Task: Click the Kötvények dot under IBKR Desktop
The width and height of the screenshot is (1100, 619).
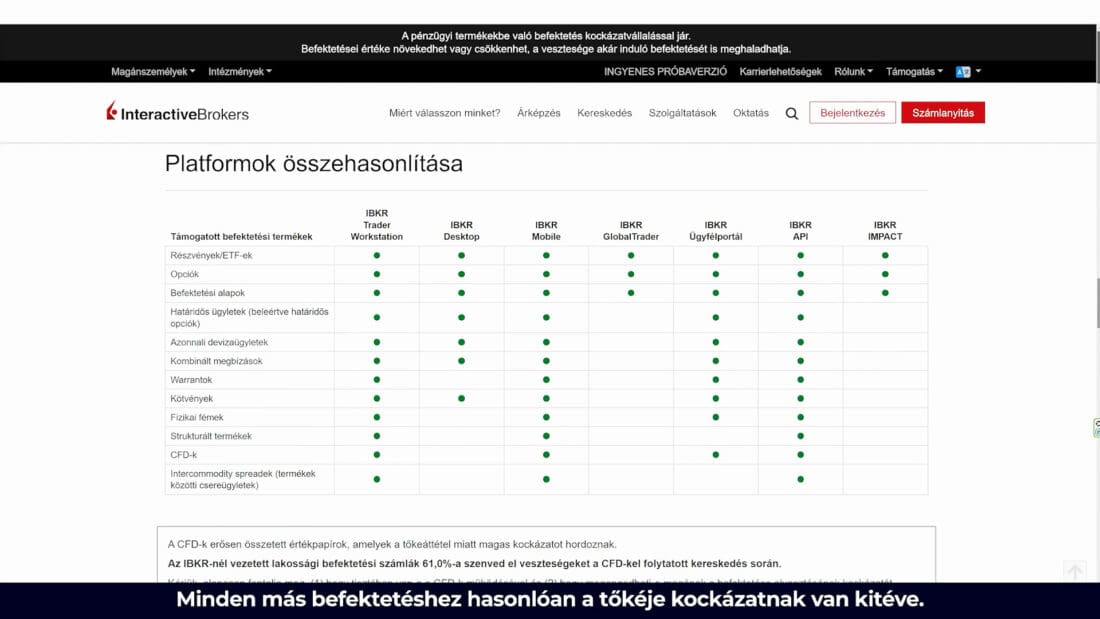Action: coord(461,398)
